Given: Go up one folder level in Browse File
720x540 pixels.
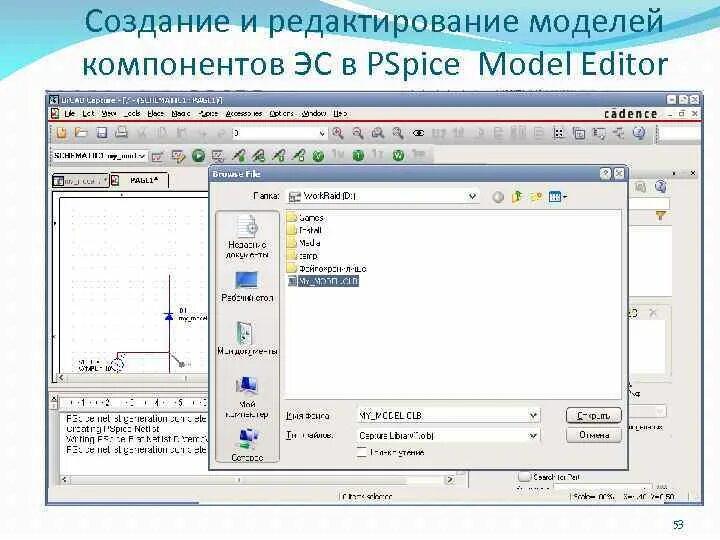Looking at the screenshot, I should [517, 197].
